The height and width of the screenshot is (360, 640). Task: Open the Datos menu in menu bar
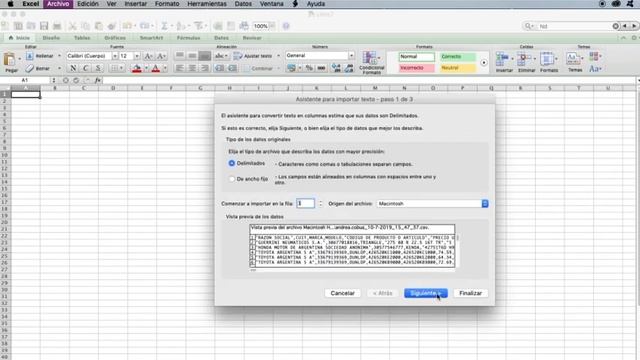coord(243,4)
